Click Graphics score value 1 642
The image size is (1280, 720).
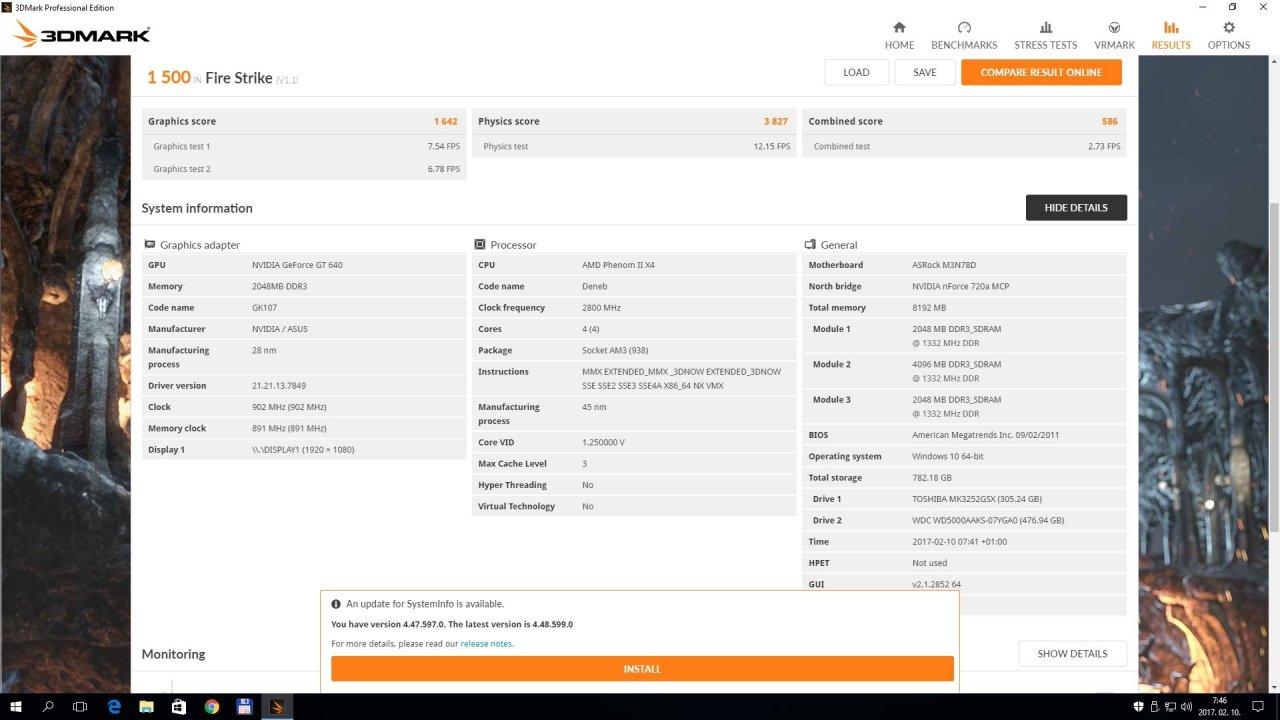pos(446,121)
